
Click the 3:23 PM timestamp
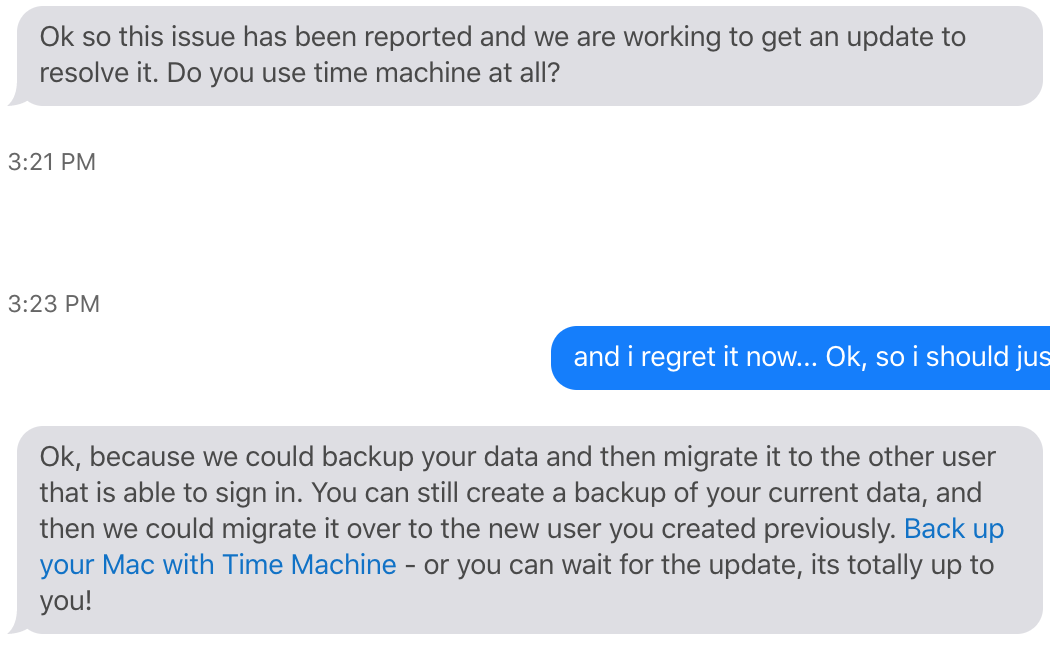click(x=54, y=304)
